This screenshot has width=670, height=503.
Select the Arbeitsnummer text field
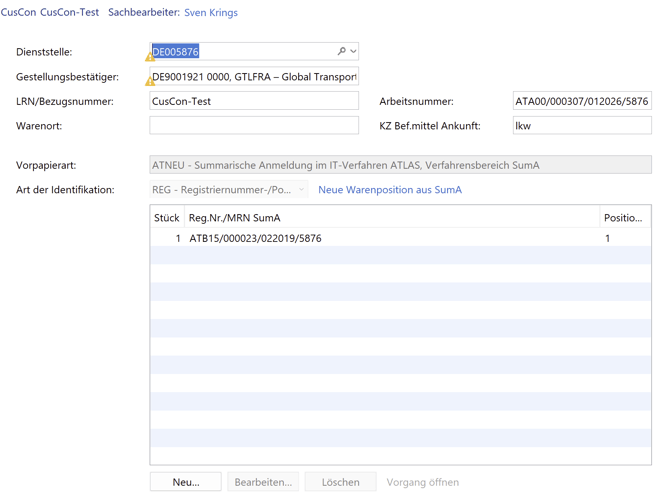click(581, 101)
